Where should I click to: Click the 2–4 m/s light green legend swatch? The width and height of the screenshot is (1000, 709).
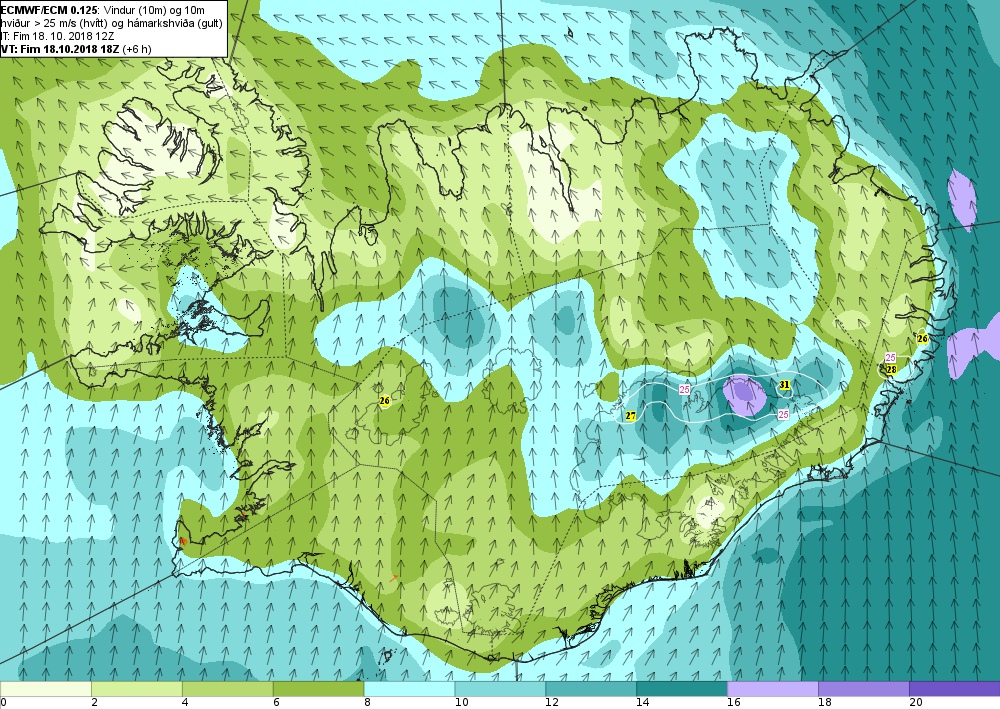pyautogui.click(x=136, y=689)
